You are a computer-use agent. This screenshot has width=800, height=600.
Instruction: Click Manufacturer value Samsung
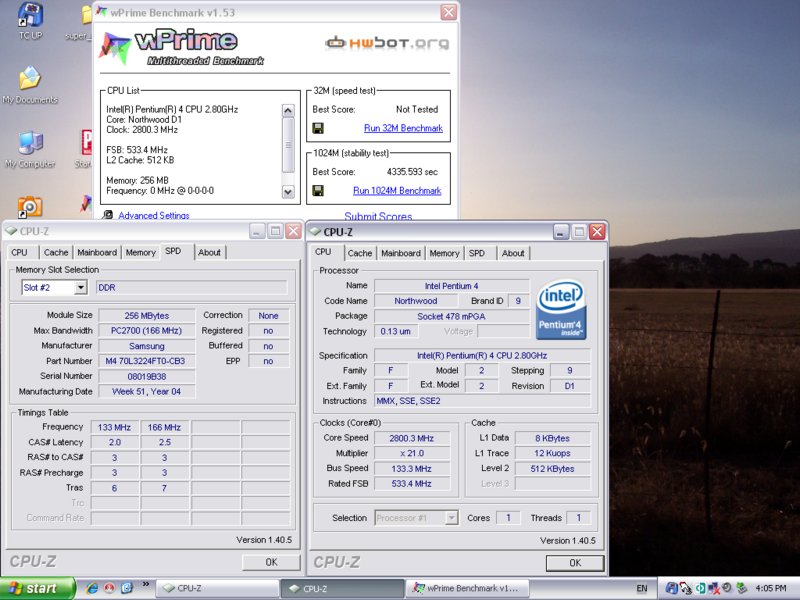point(146,346)
